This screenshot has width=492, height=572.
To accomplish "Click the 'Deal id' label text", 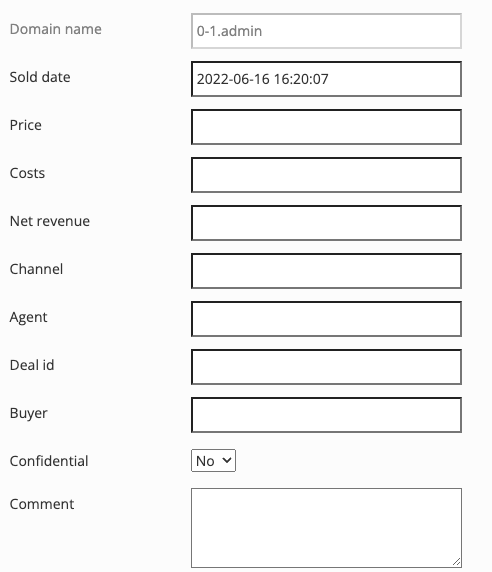I will pos(32,365).
